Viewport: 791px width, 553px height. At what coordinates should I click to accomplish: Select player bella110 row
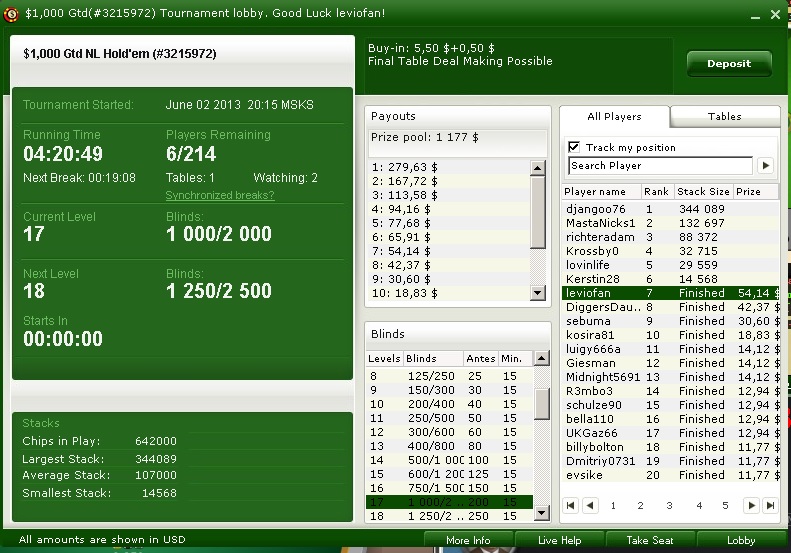tap(670, 419)
